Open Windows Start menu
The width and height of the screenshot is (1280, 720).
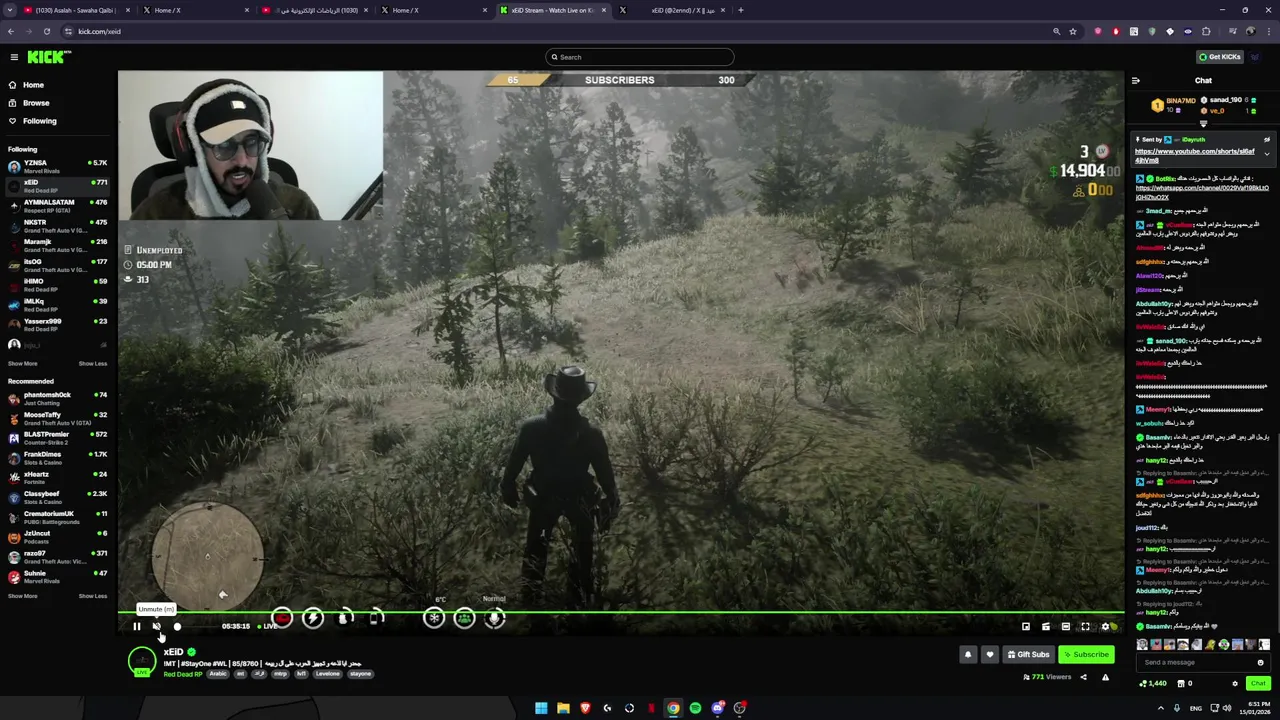point(541,708)
